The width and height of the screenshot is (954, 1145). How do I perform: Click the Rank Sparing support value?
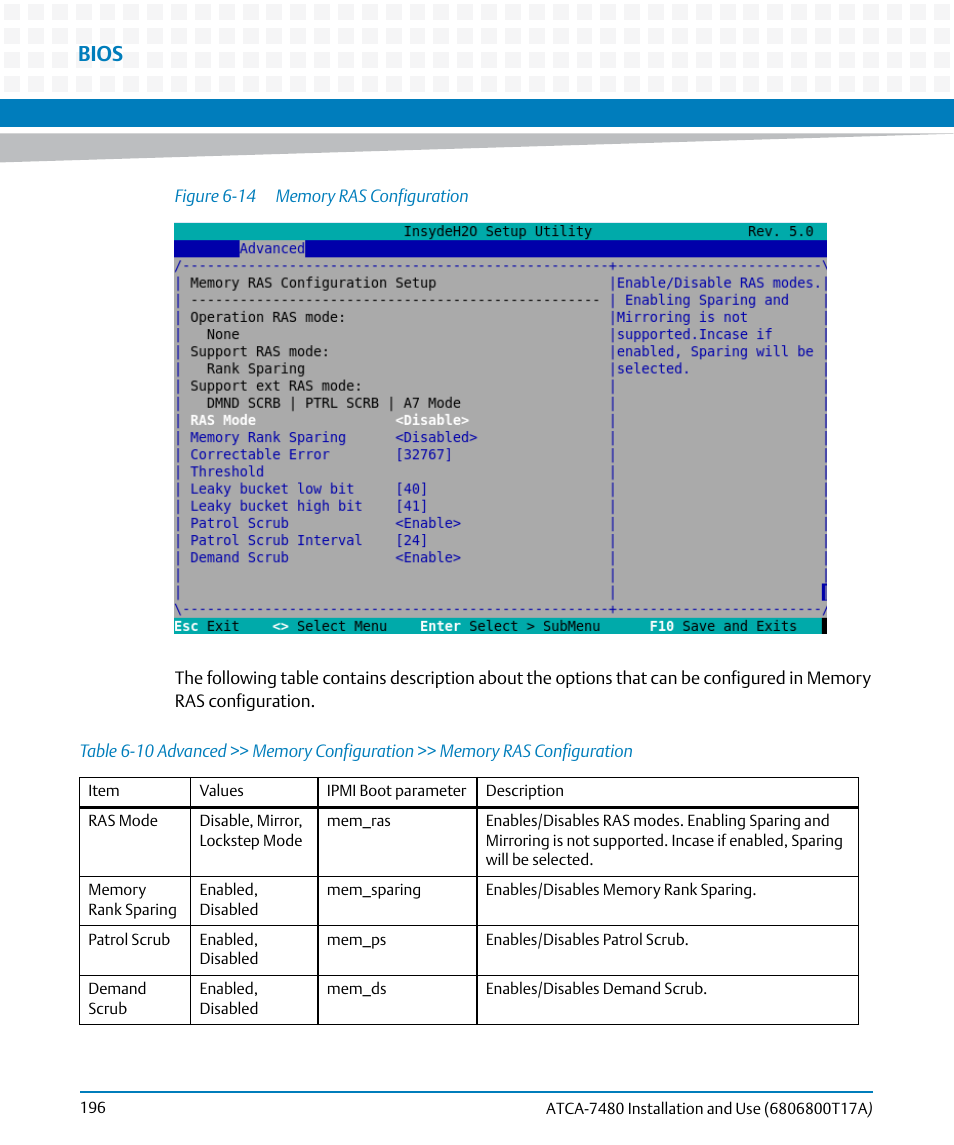coord(256,369)
